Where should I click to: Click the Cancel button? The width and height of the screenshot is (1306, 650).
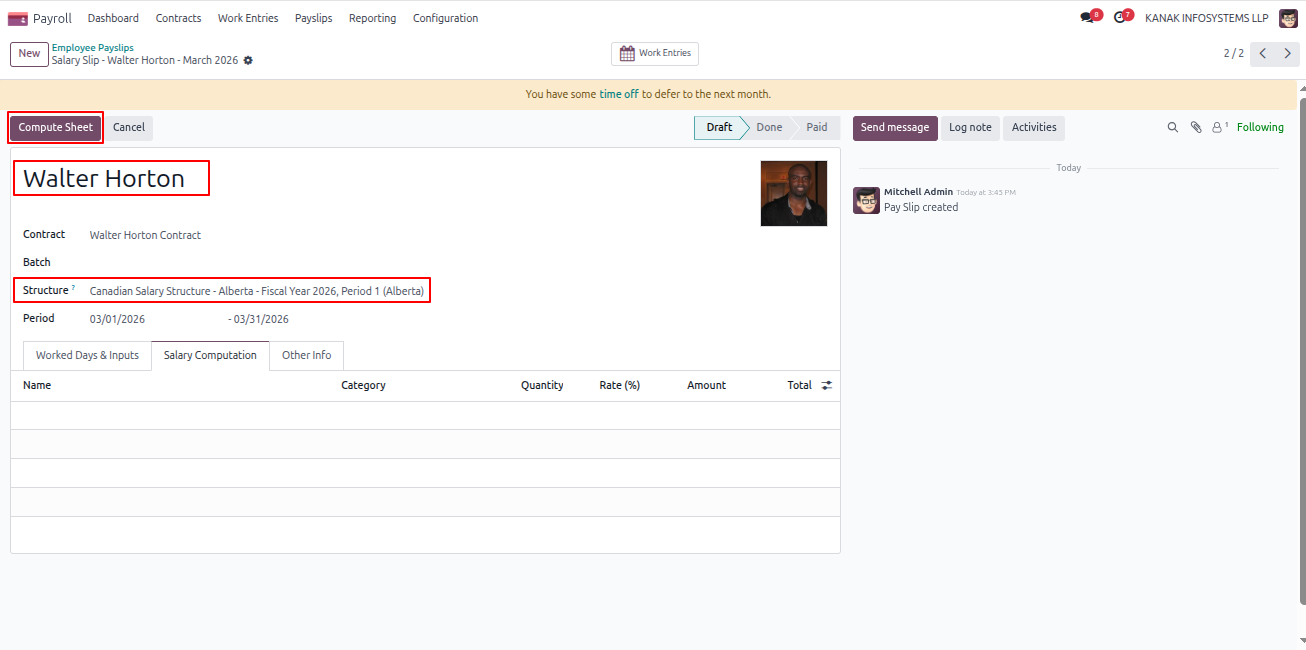click(129, 128)
